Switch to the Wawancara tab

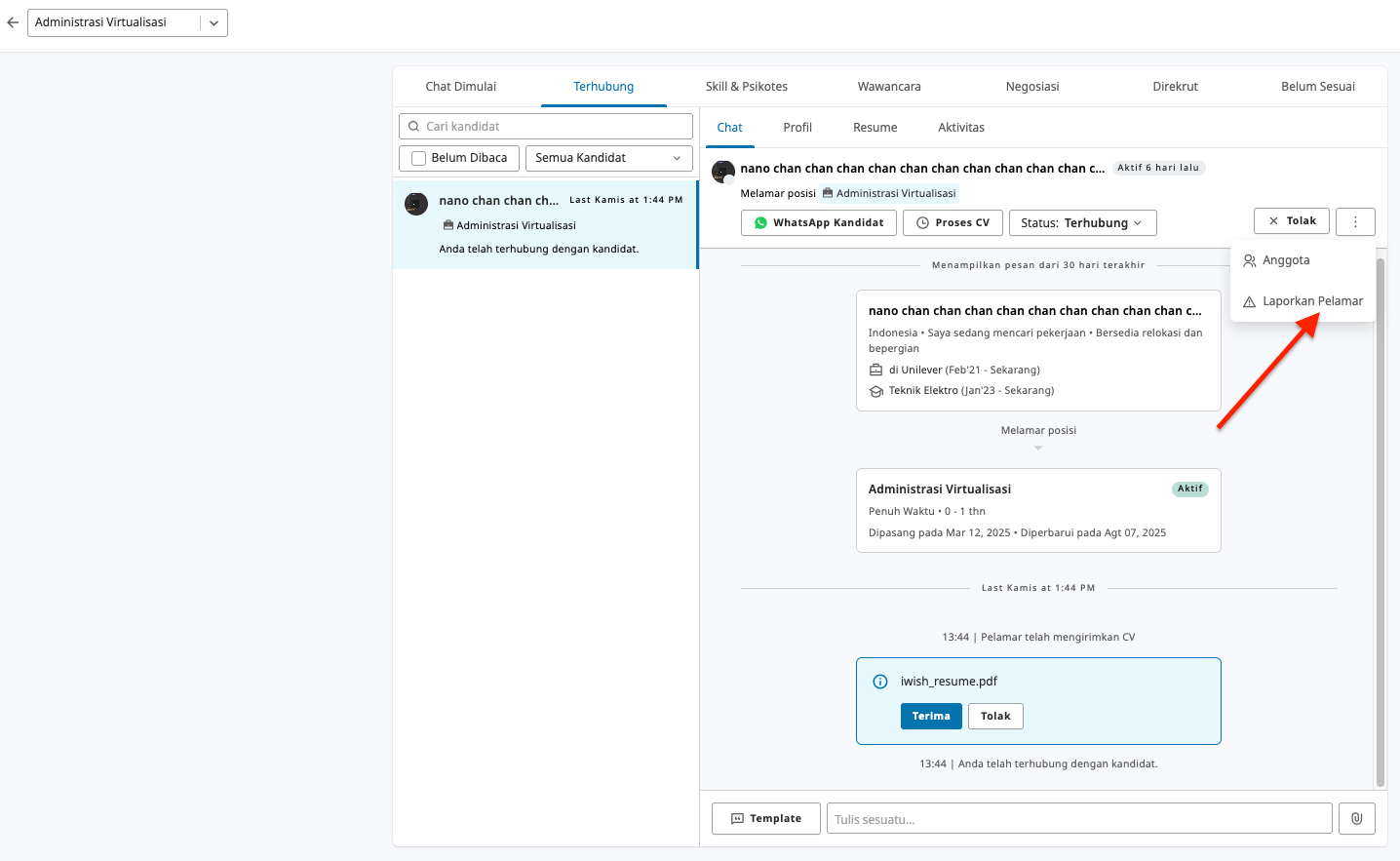click(889, 87)
